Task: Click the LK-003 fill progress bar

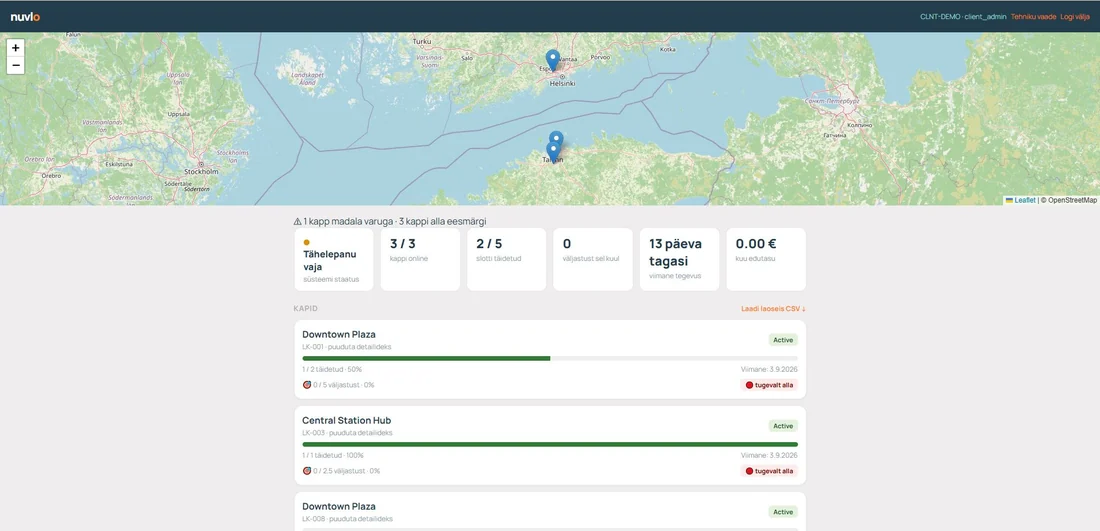Action: pyautogui.click(x=550, y=444)
